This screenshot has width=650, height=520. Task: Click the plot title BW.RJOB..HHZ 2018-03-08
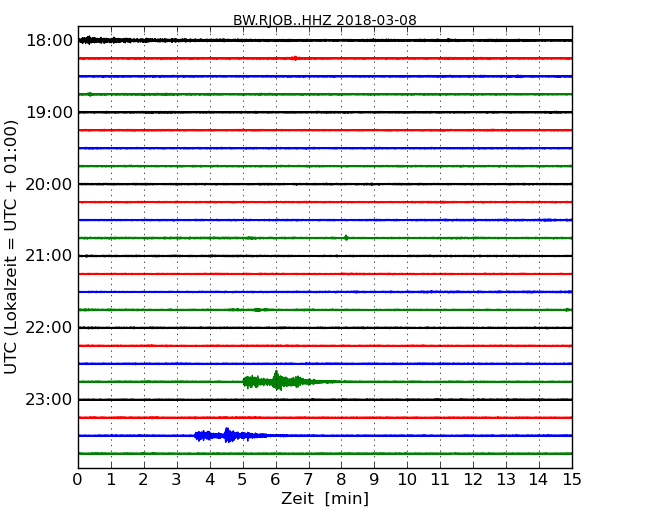click(x=325, y=20)
